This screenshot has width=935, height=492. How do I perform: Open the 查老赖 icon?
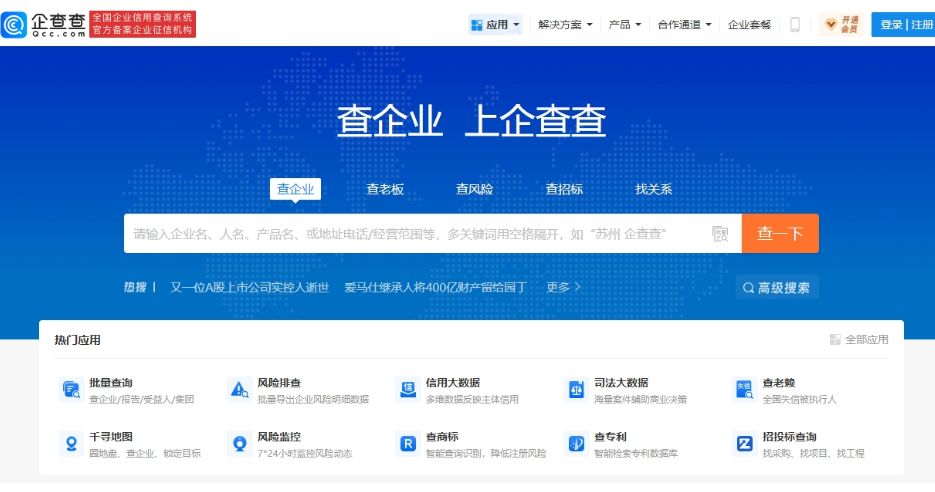point(744,390)
